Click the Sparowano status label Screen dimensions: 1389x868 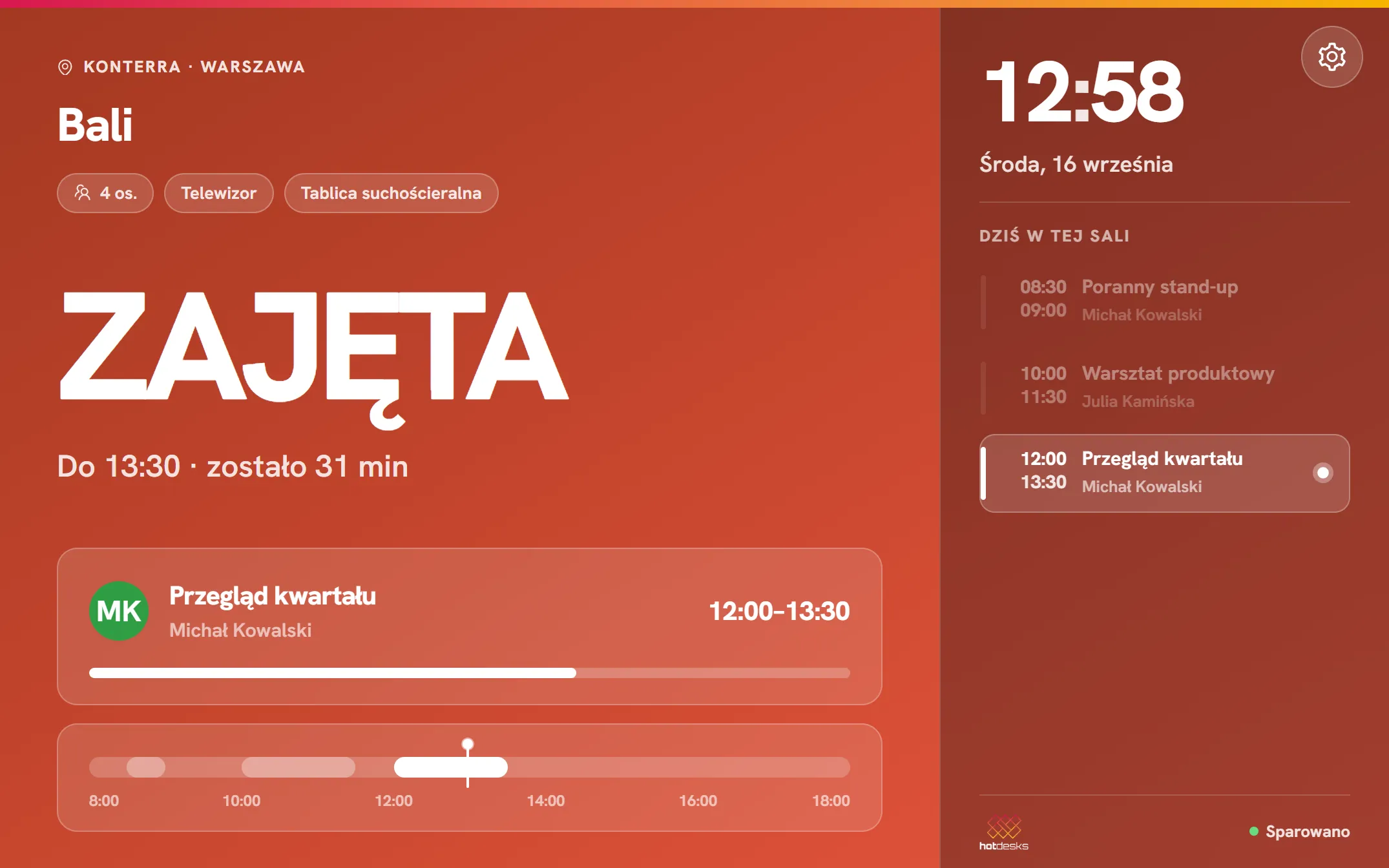1308,831
